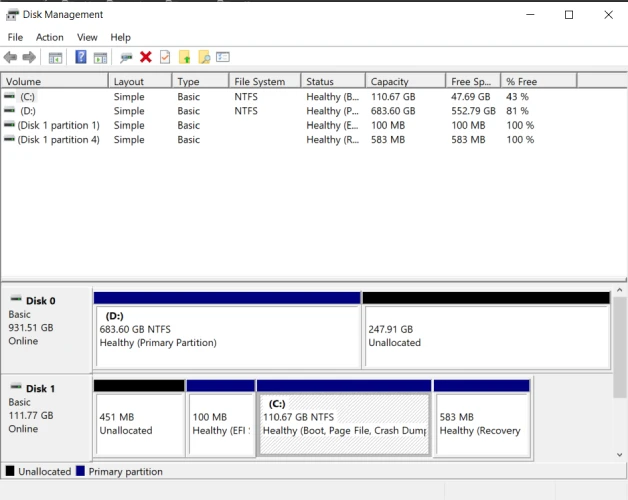Click the scroll down arrow in the disk pane
Image resolution: width=628 pixels, height=500 pixels.
(620, 455)
